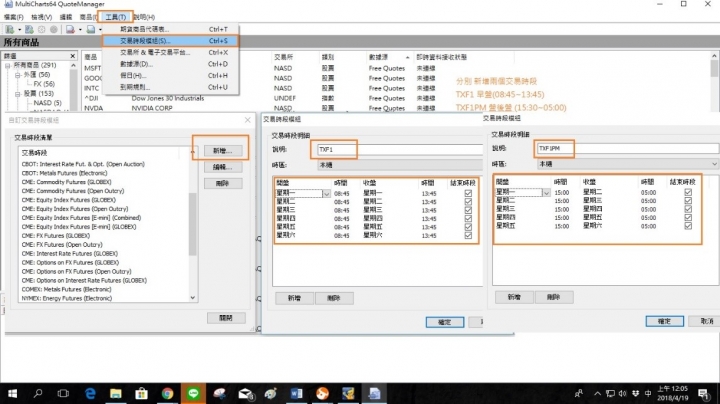The height and width of the screenshot is (404, 720).
Task: Click the add symbol toolbar icon
Action: (x=10, y=29)
